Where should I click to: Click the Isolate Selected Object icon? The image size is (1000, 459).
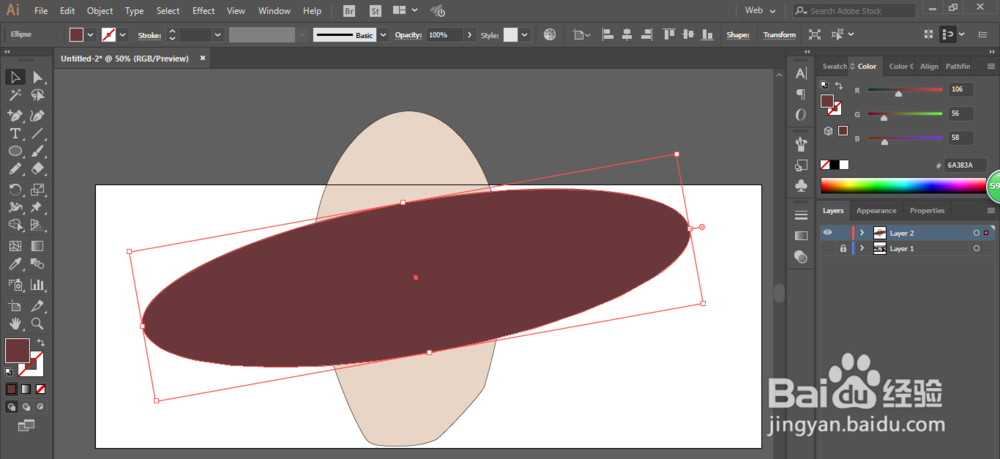coord(814,35)
